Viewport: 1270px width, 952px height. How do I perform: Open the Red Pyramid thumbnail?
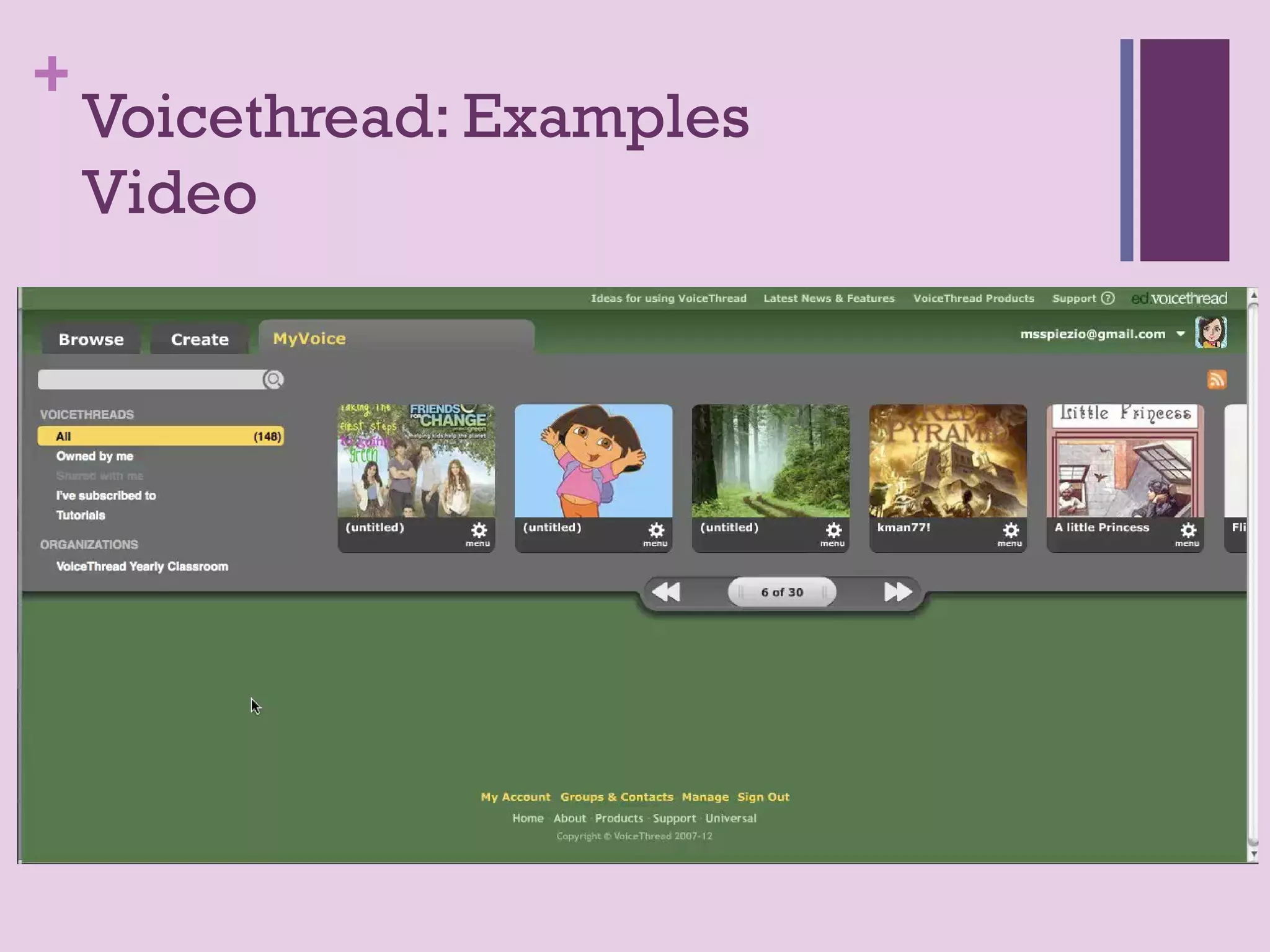pos(948,461)
